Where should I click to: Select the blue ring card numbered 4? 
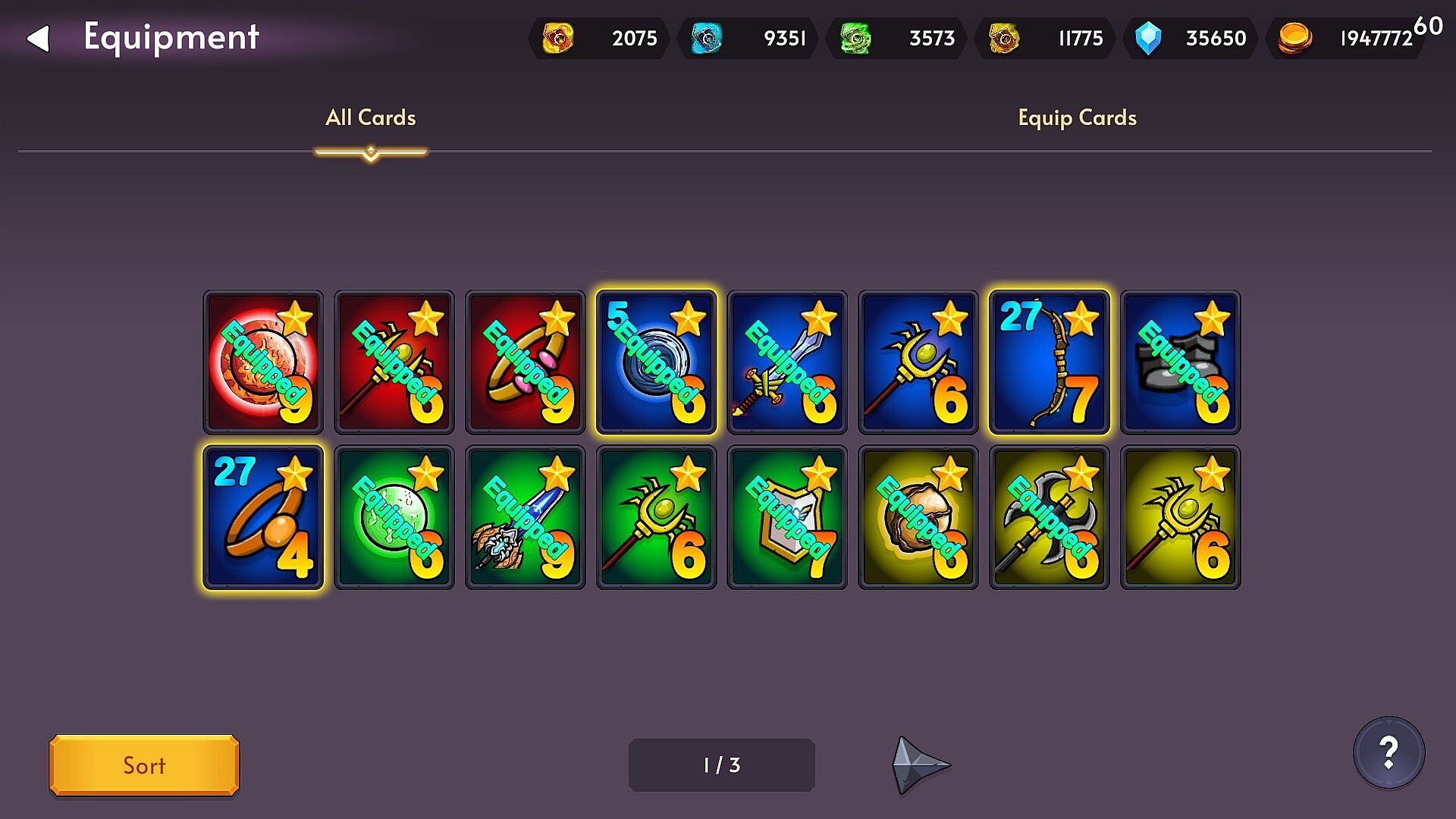(x=263, y=517)
